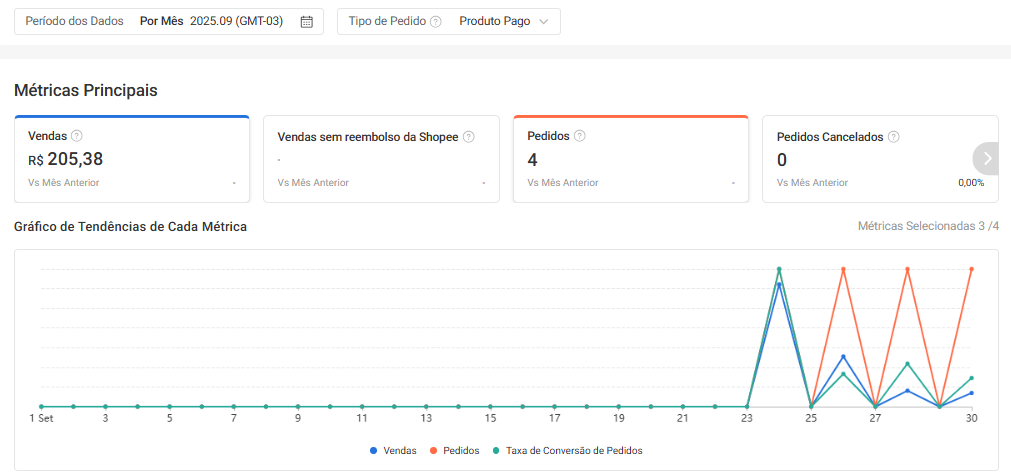1011x475 pixels.
Task: Click the peak data point on day 24
Action: pyautogui.click(x=779, y=269)
